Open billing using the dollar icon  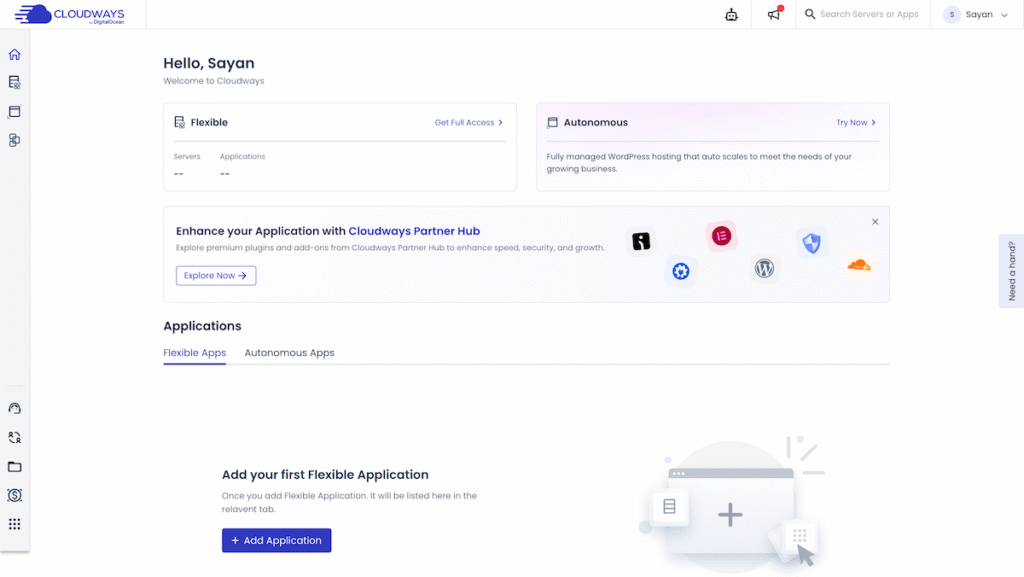point(14,495)
